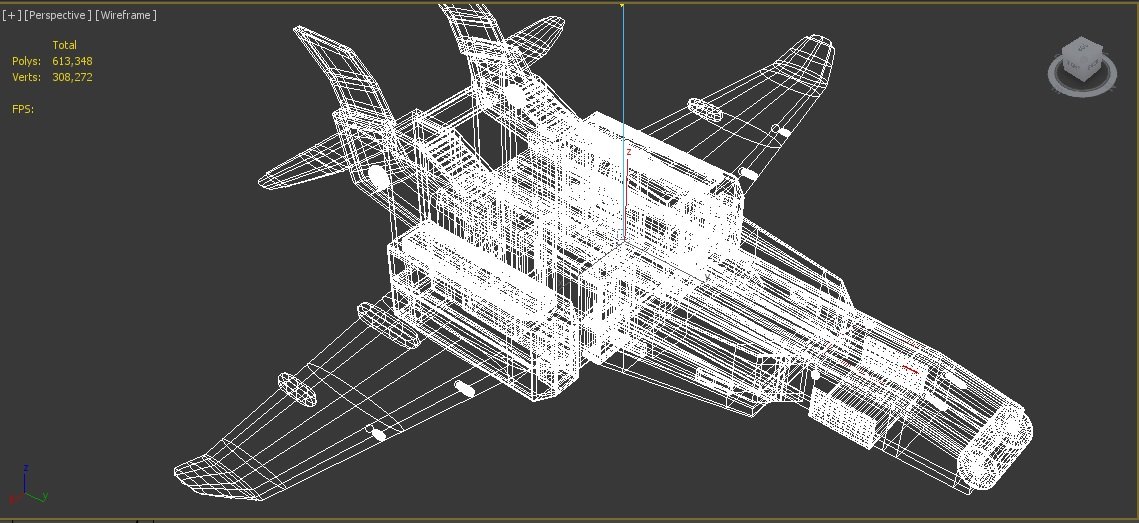1139x523 pixels.
Task: Click the ViewCube's right-facing side face
Action: (1091, 66)
